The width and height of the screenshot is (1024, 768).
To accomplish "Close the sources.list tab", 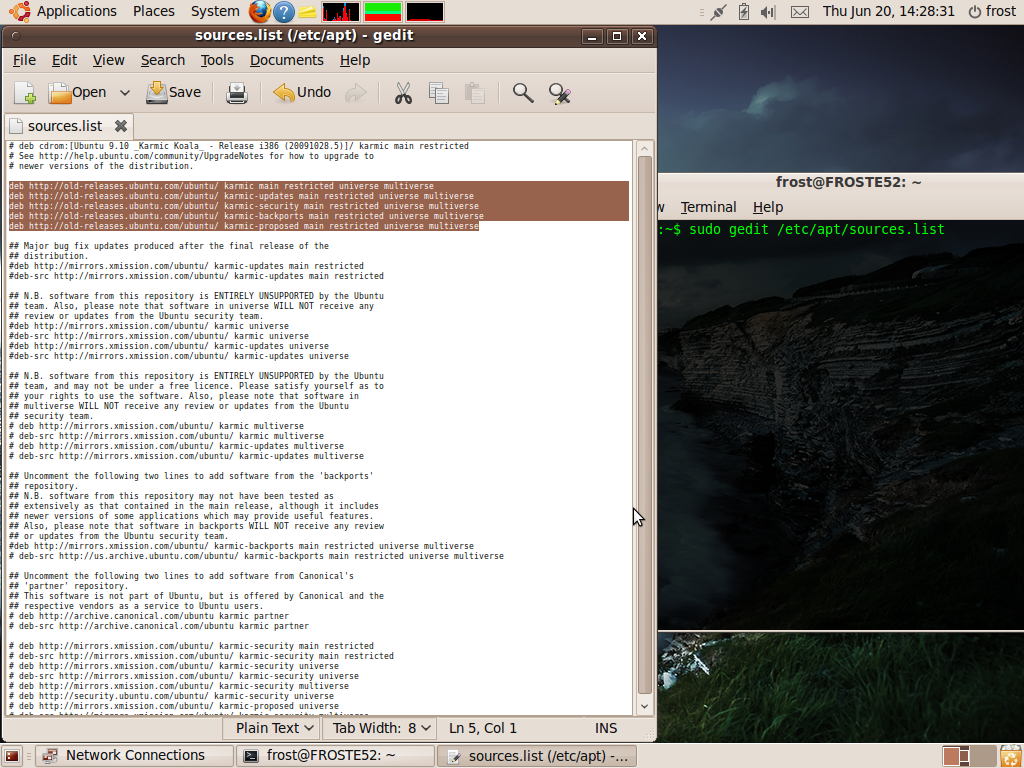I will [120, 126].
